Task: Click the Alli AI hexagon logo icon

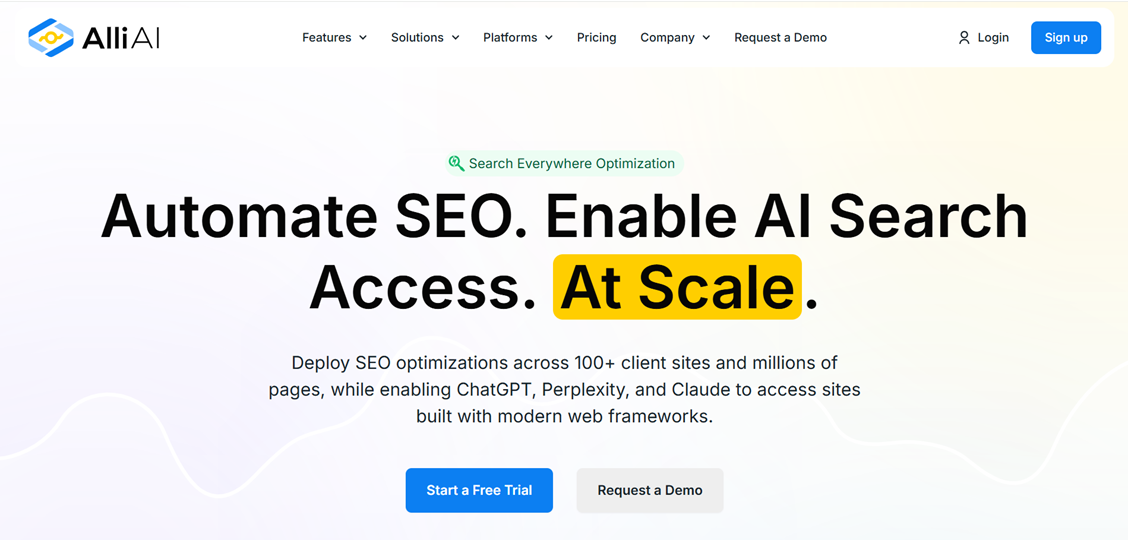Action: click(x=50, y=38)
